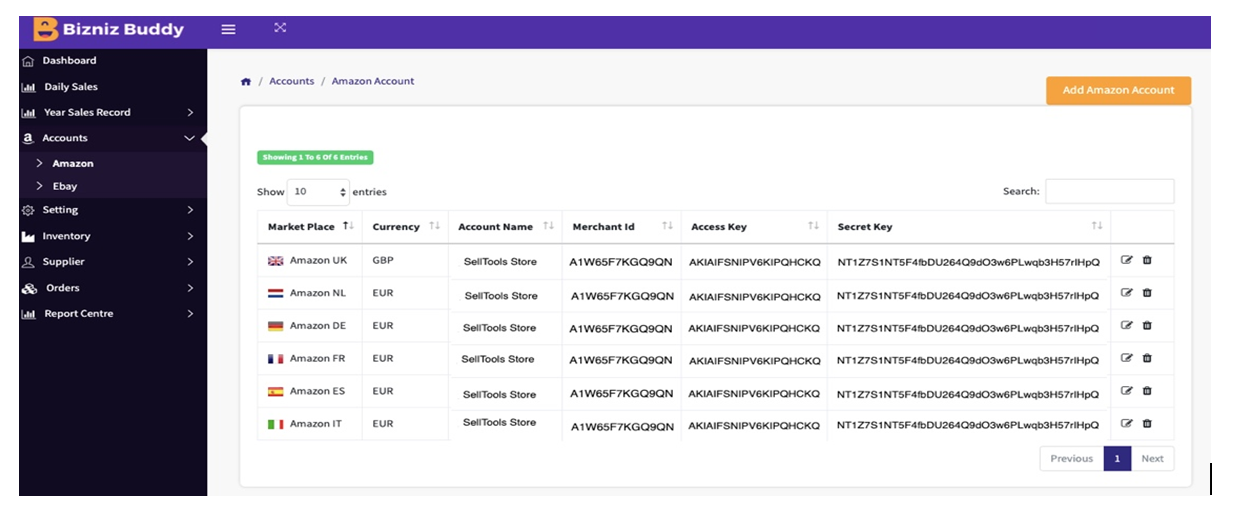
Task: Delete the Amazon FR account
Action: [1147, 358]
